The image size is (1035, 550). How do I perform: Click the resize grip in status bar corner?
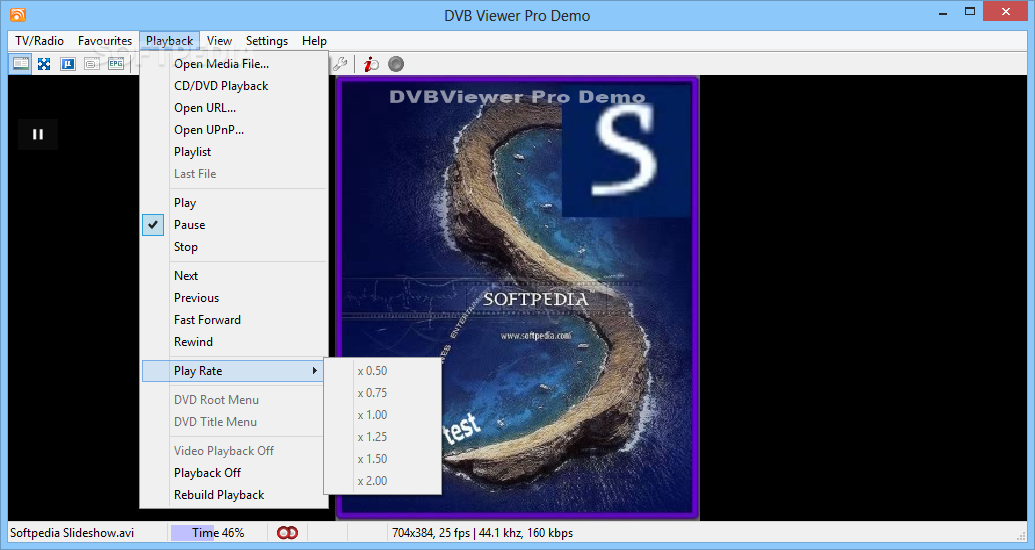[1022, 535]
